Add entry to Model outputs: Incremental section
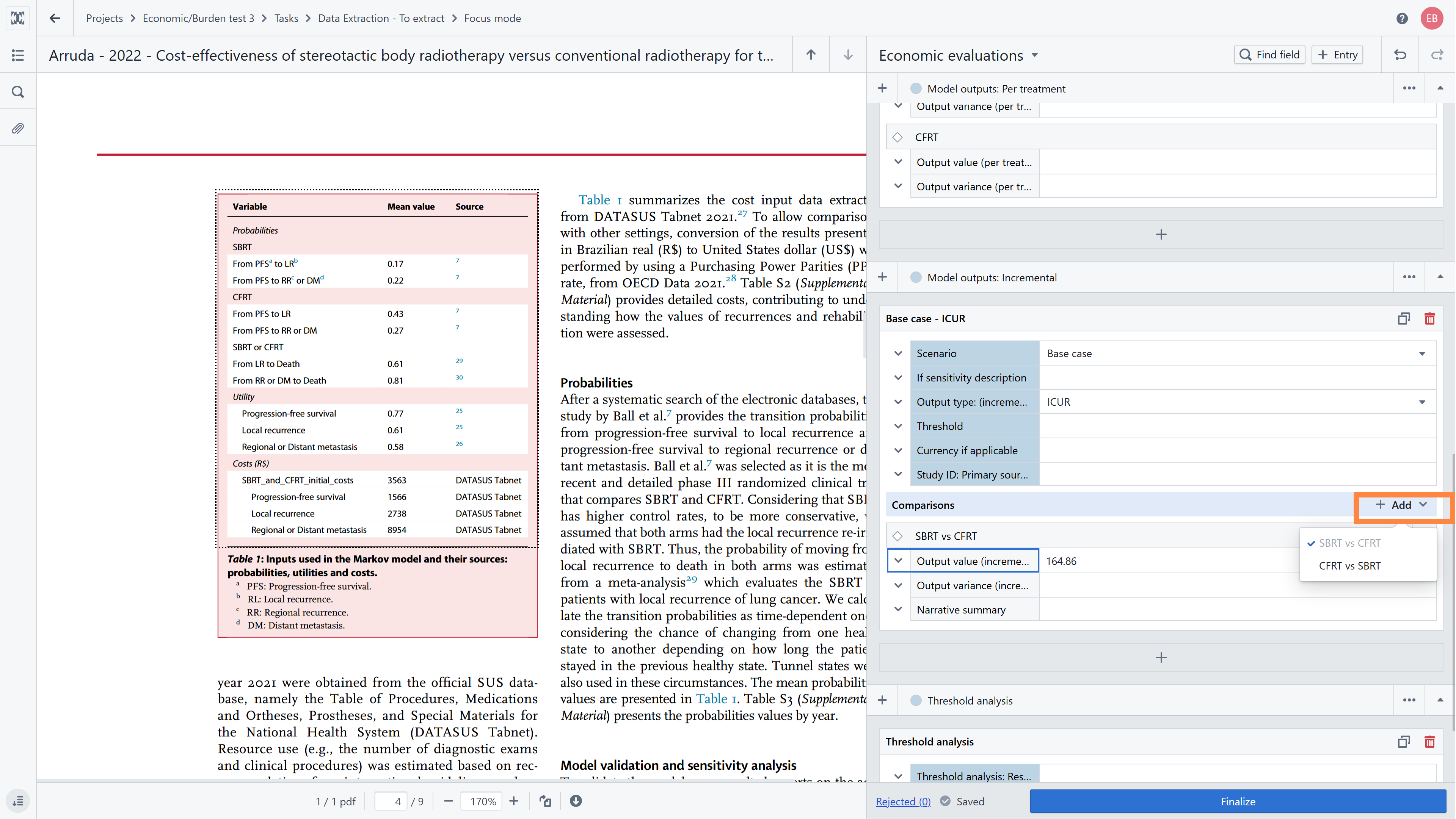This screenshot has height=819, width=1456. tap(882, 277)
